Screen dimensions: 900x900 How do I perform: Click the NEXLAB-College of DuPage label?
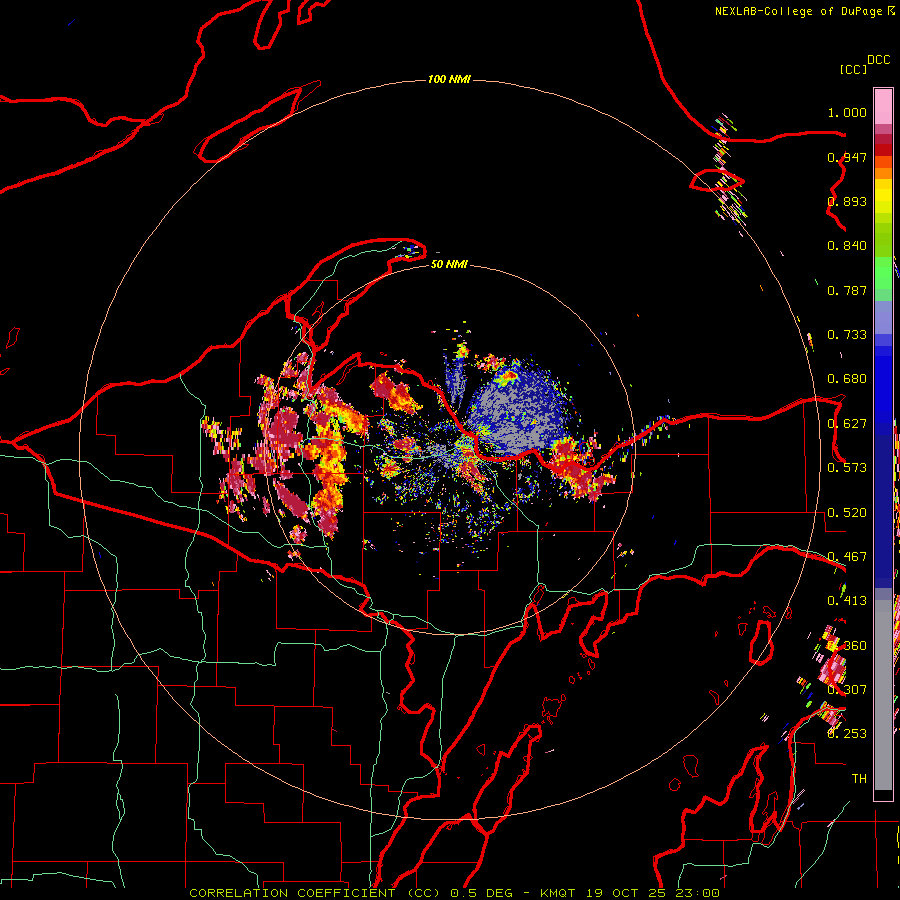point(799,11)
